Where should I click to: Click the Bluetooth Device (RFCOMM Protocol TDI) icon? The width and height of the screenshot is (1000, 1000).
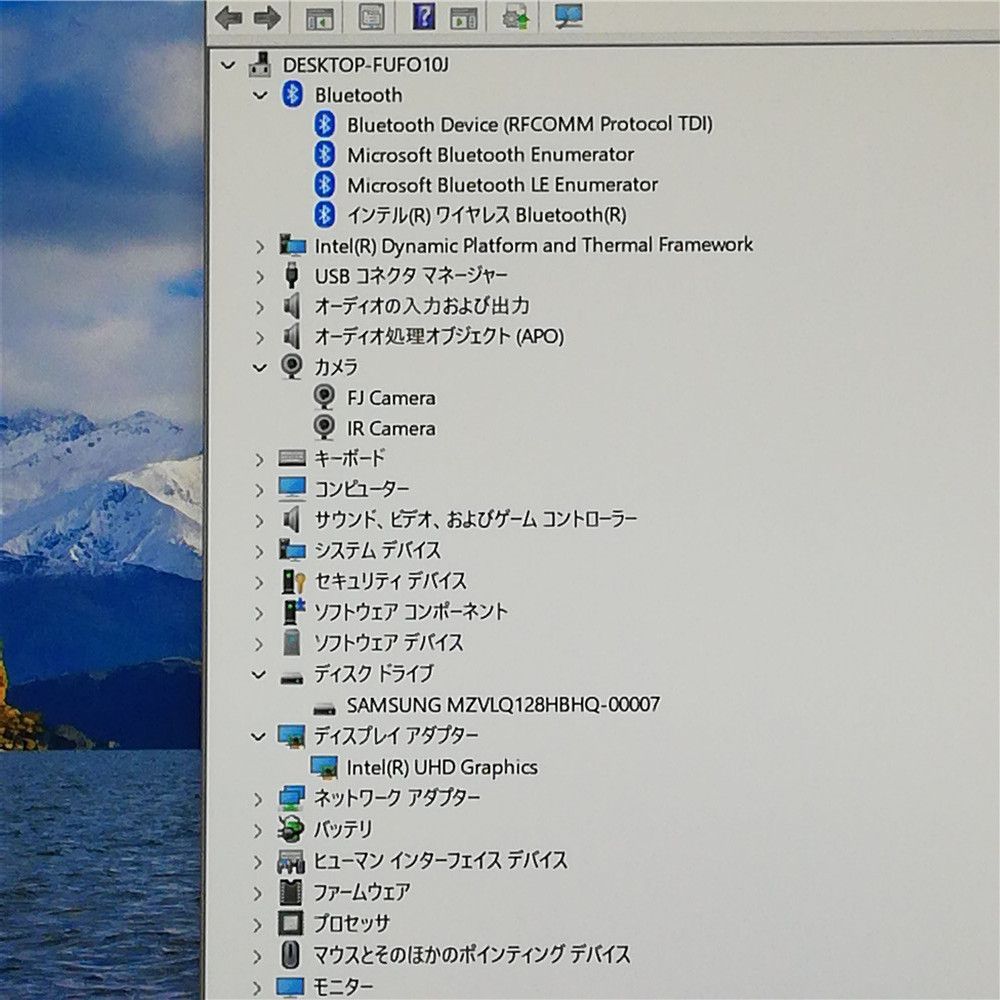(325, 124)
